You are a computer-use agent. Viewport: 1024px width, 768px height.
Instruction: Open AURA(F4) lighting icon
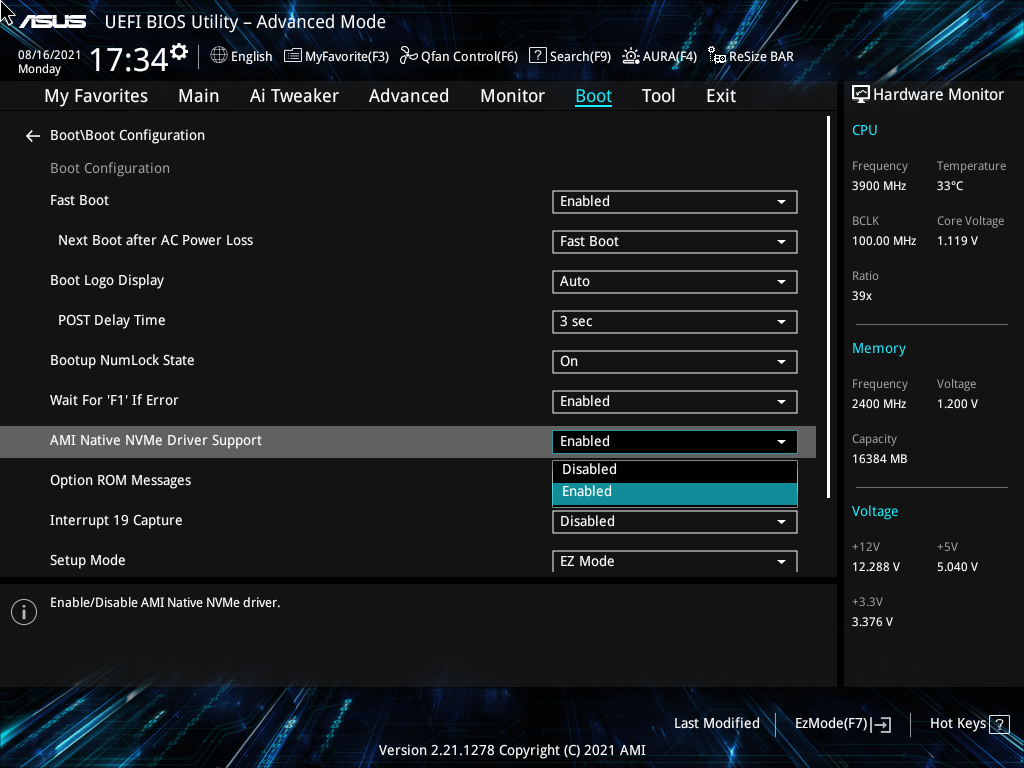pyautogui.click(x=631, y=56)
